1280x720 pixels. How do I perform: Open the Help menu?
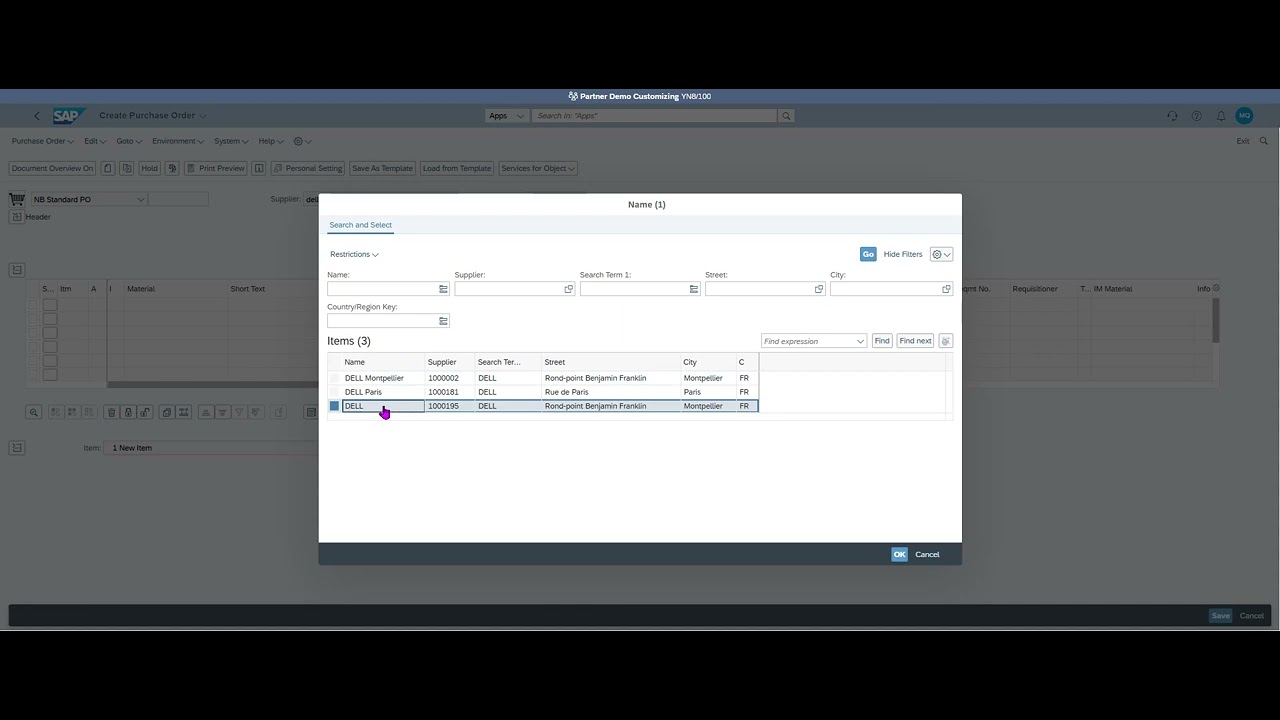(x=270, y=141)
